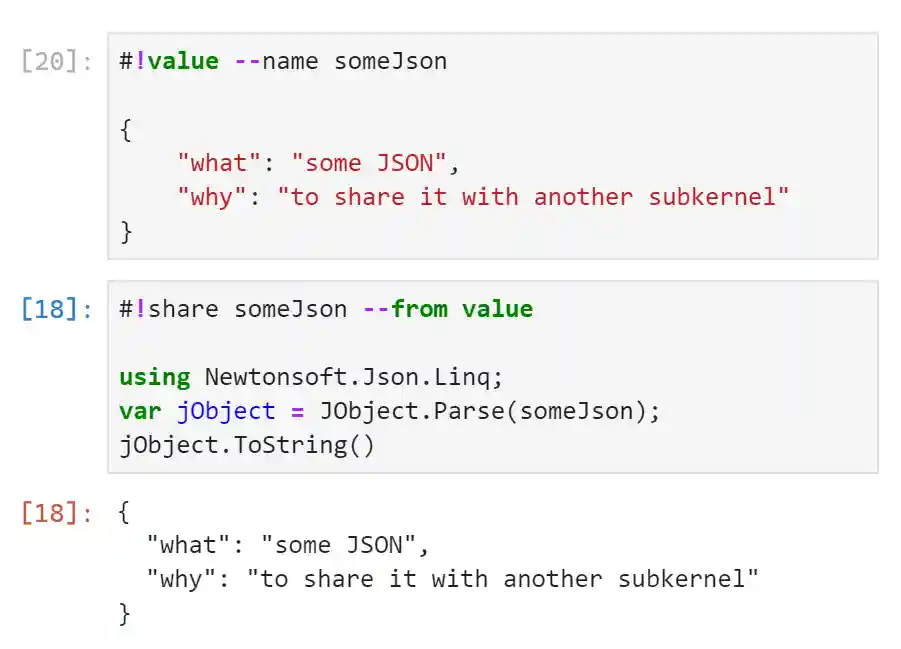Click someJson on the #!value line
Viewport: 901px width, 649px height.
pos(390,61)
